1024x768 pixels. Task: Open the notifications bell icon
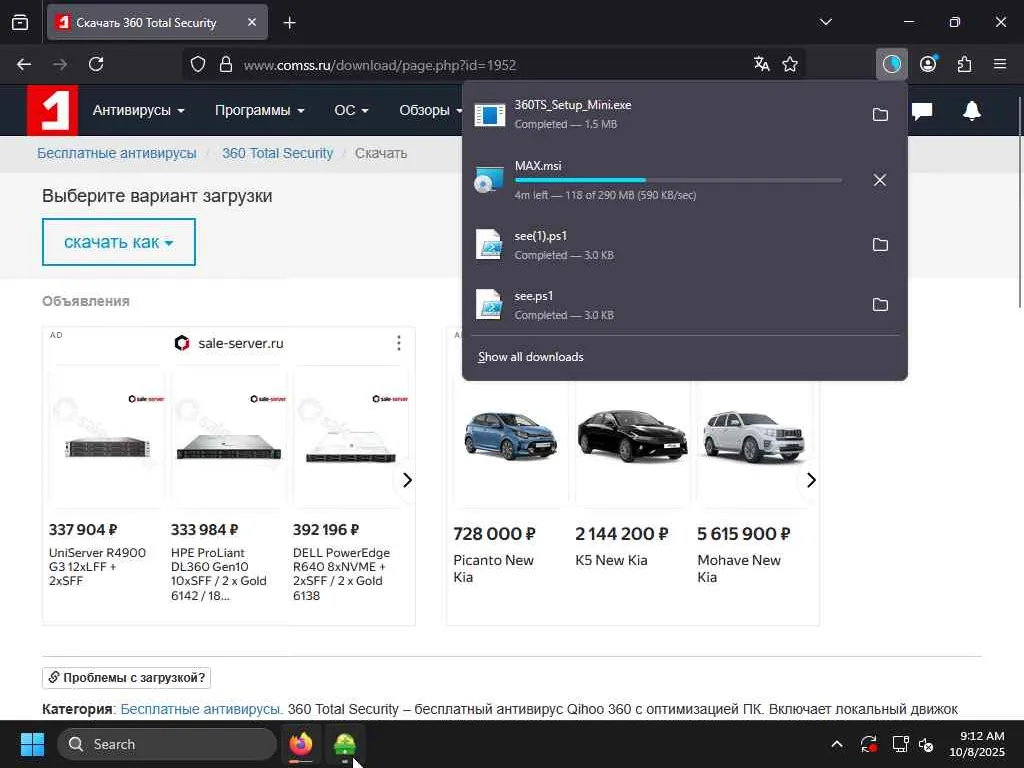coord(972,111)
